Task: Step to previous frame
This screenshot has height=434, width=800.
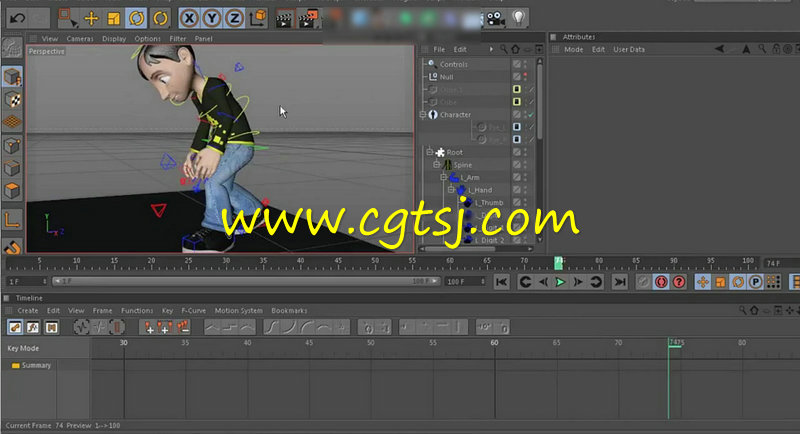Action: (x=543, y=282)
